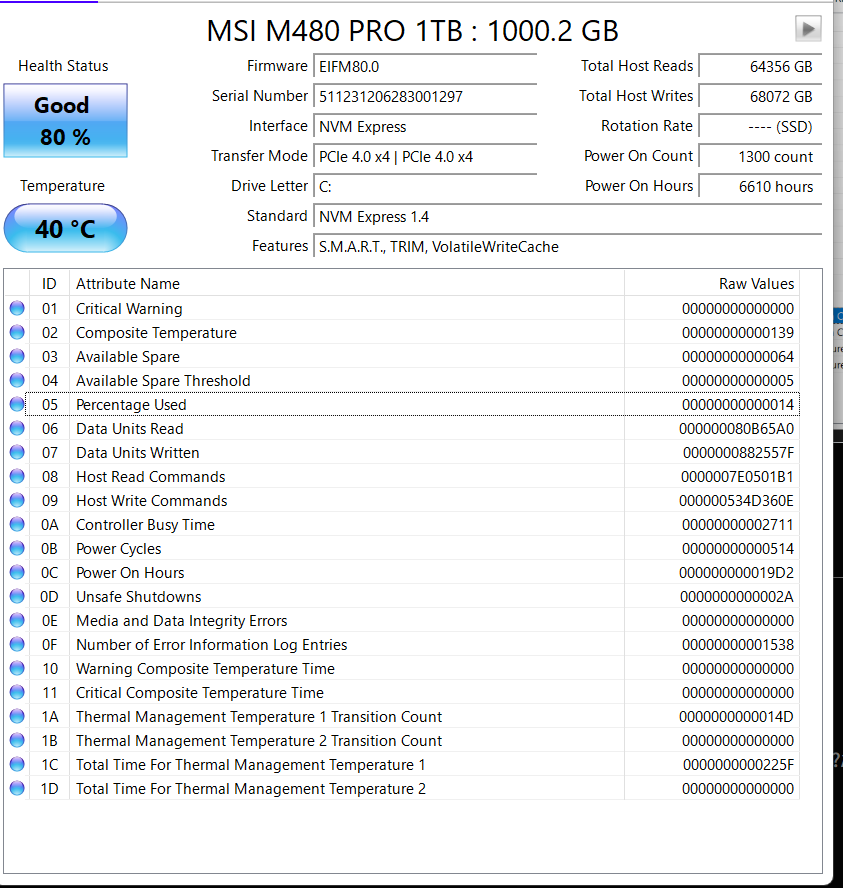Click the blue status dot beside Critical Warning
Viewport: 843px width, 888px height.
pos(17,308)
